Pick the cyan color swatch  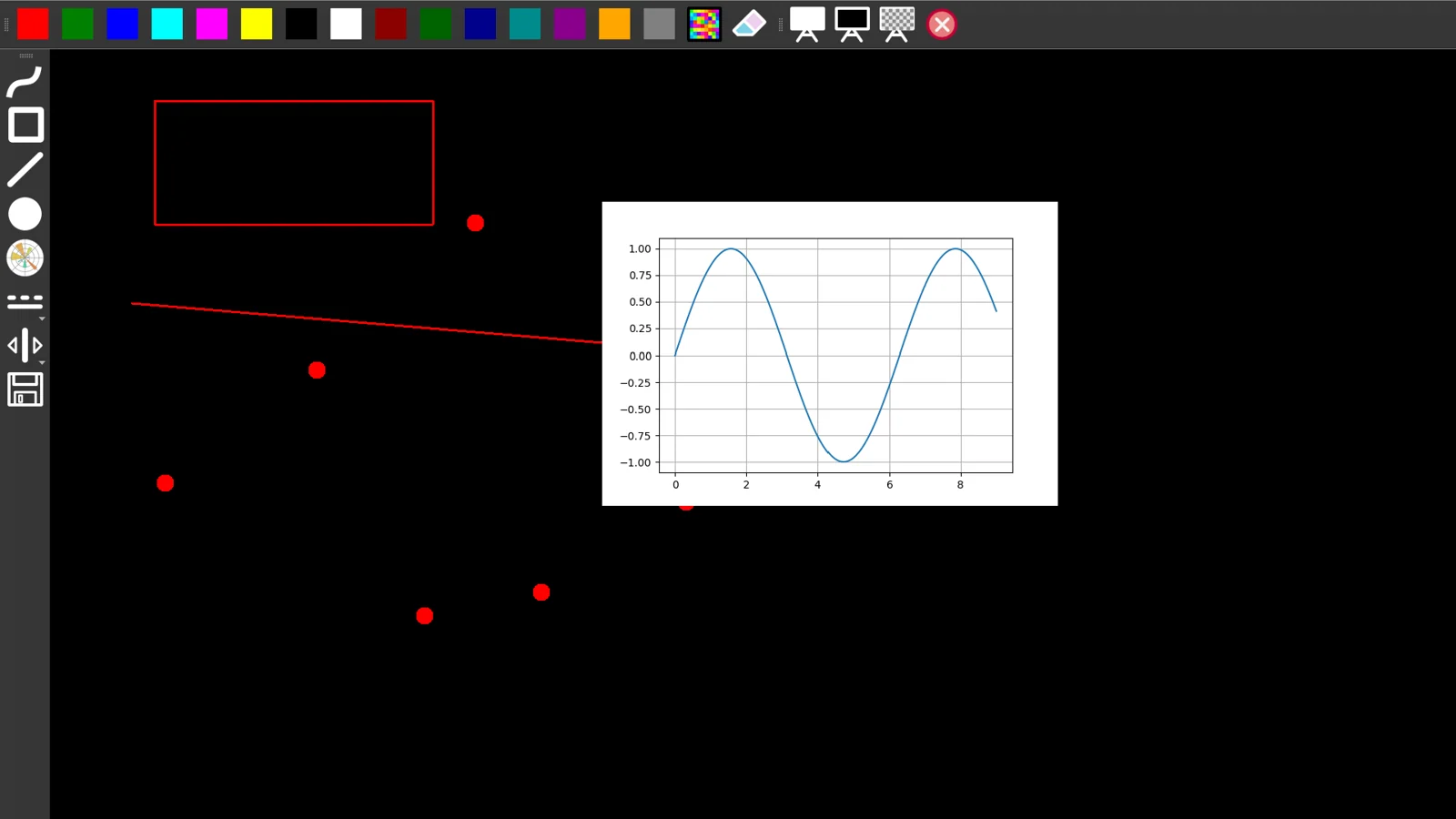[x=167, y=24]
